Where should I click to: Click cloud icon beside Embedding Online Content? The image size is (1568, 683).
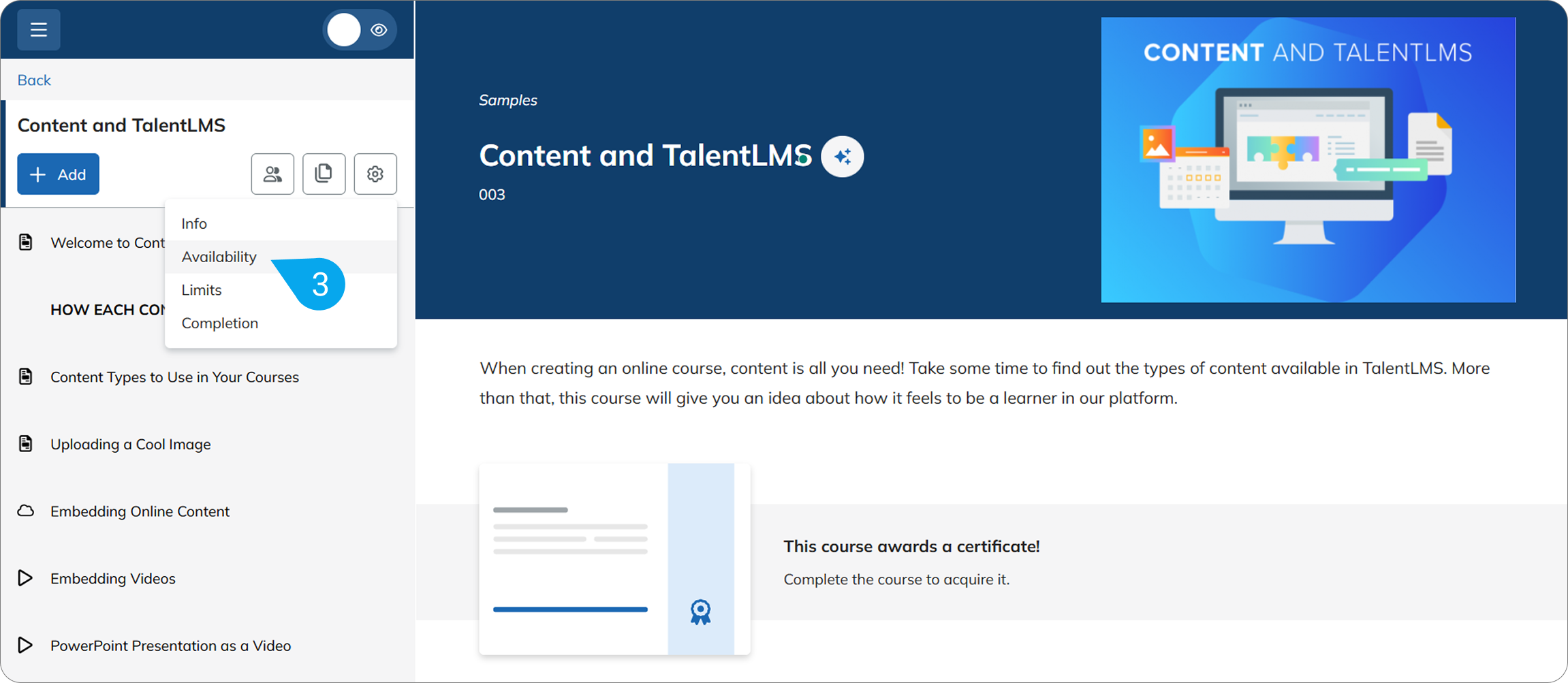pyautogui.click(x=26, y=511)
